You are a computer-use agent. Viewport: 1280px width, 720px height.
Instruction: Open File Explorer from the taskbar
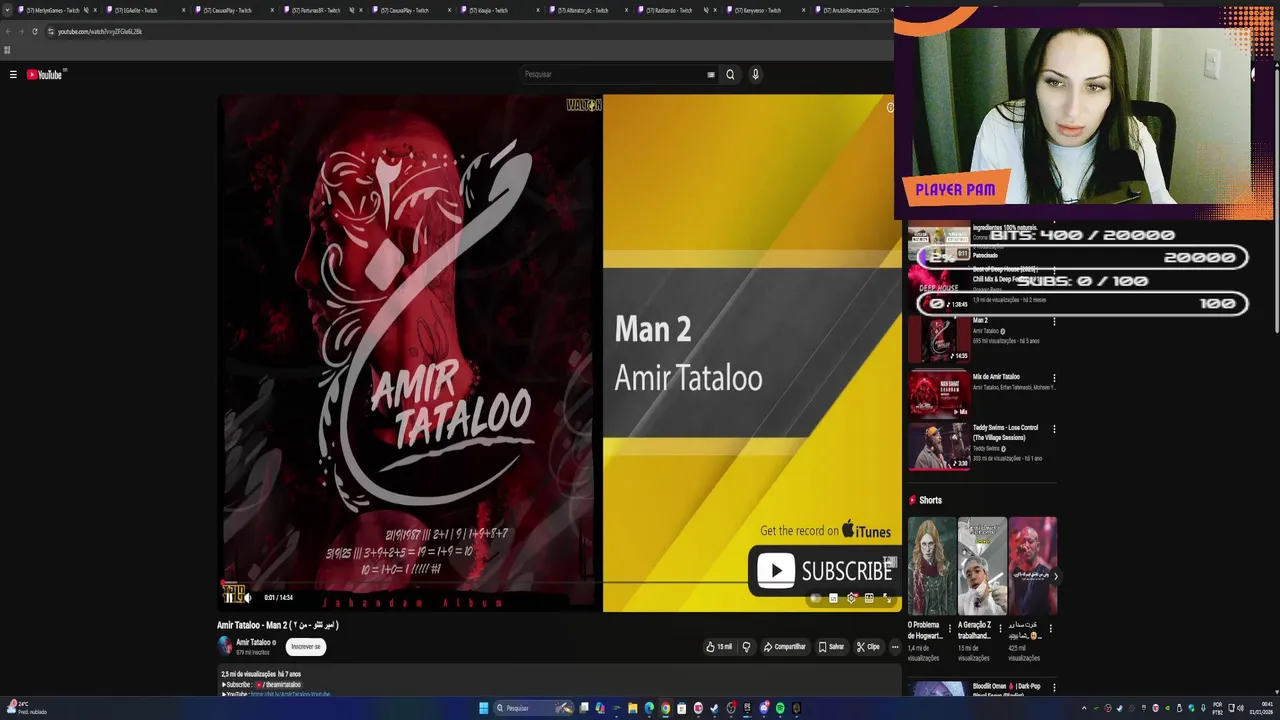click(633, 708)
